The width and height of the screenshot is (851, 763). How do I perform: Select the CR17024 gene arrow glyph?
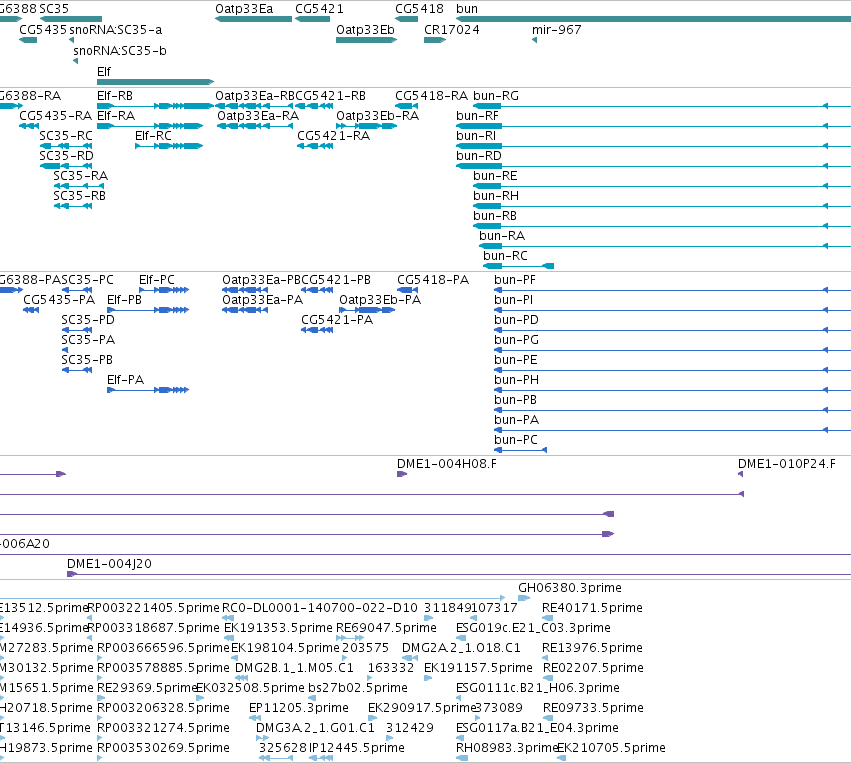point(435,40)
